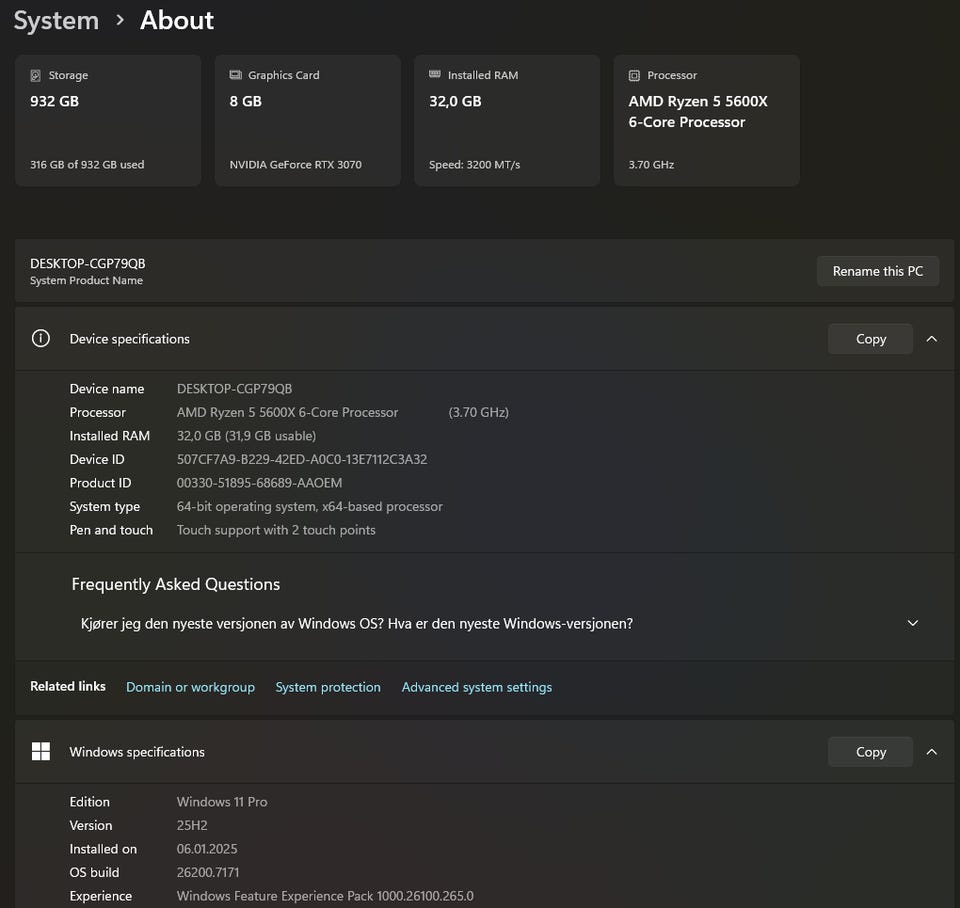Go back to System breadcrumb
Viewport: 960px width, 908px height.
tap(56, 20)
